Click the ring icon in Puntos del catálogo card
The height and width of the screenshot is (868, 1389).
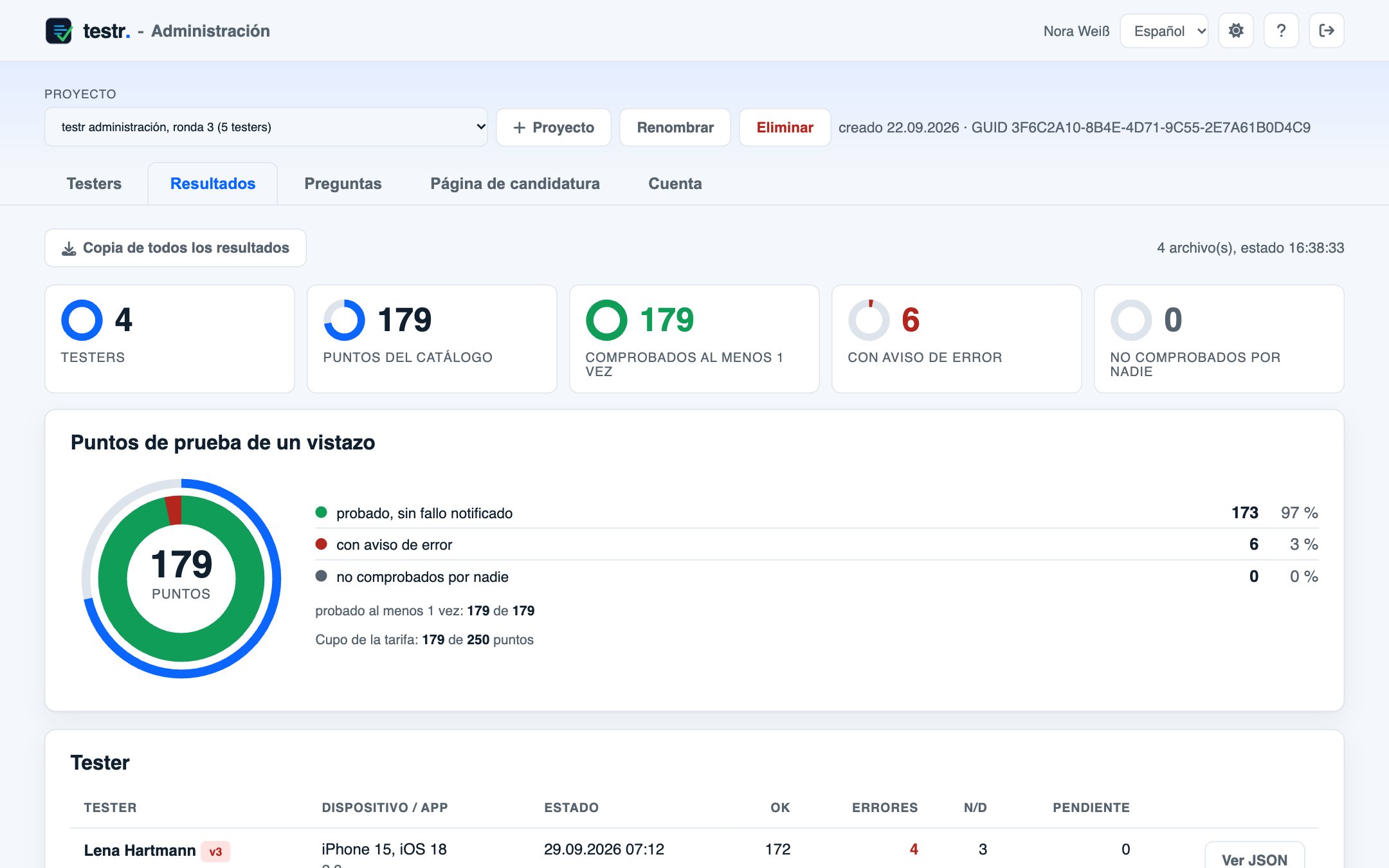pos(344,320)
